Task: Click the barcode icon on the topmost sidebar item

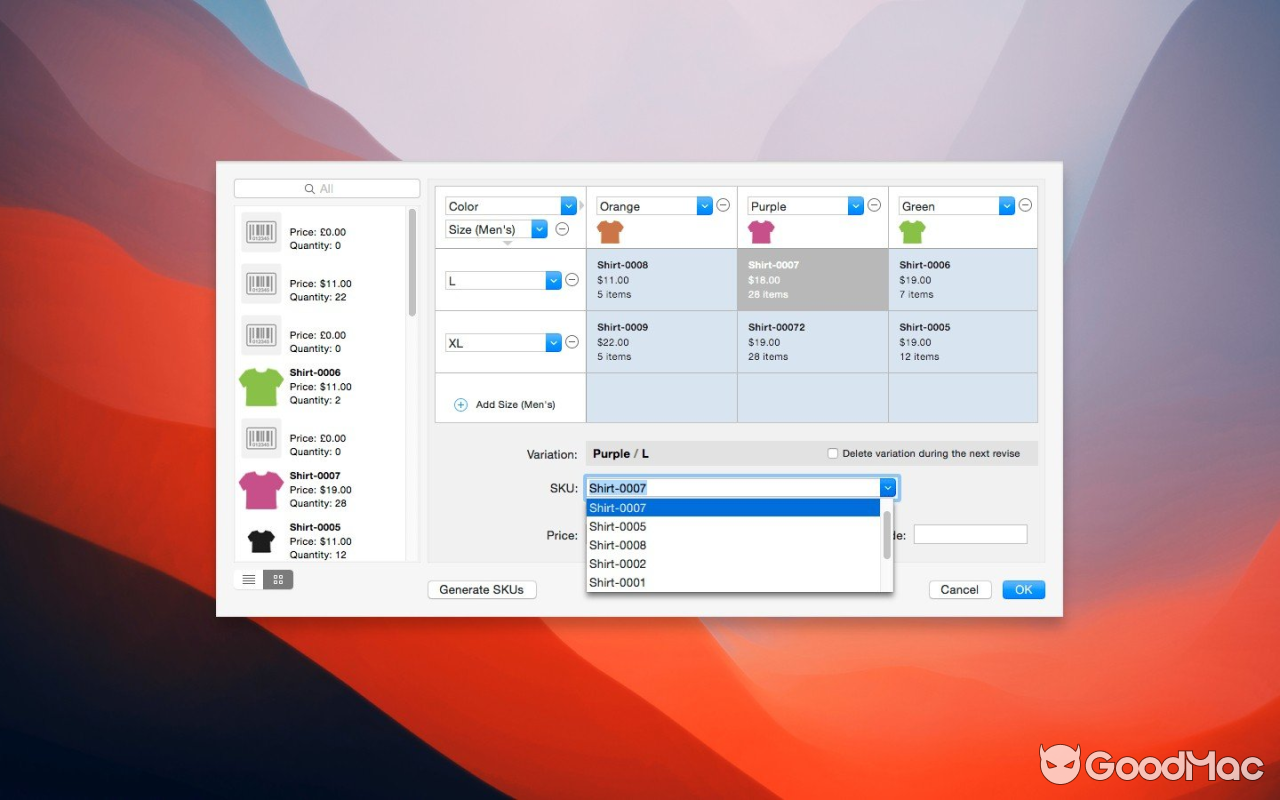Action: pyautogui.click(x=260, y=231)
